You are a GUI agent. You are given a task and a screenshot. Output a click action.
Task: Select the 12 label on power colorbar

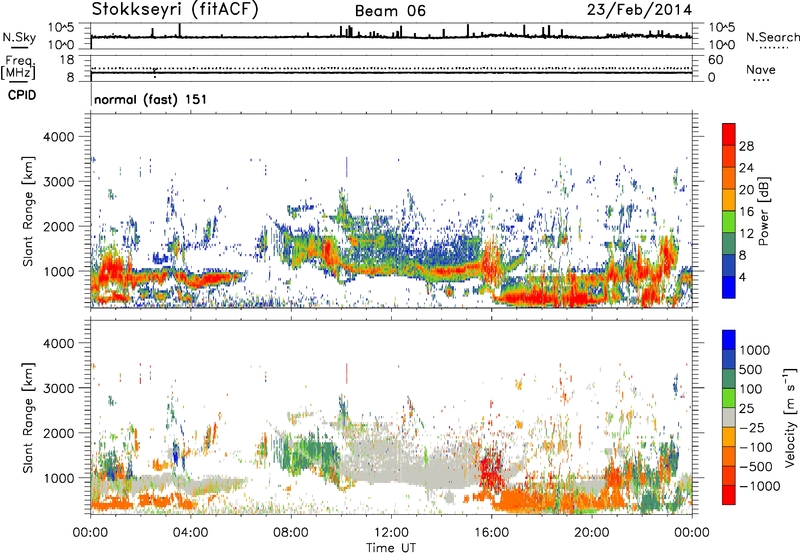click(x=746, y=234)
